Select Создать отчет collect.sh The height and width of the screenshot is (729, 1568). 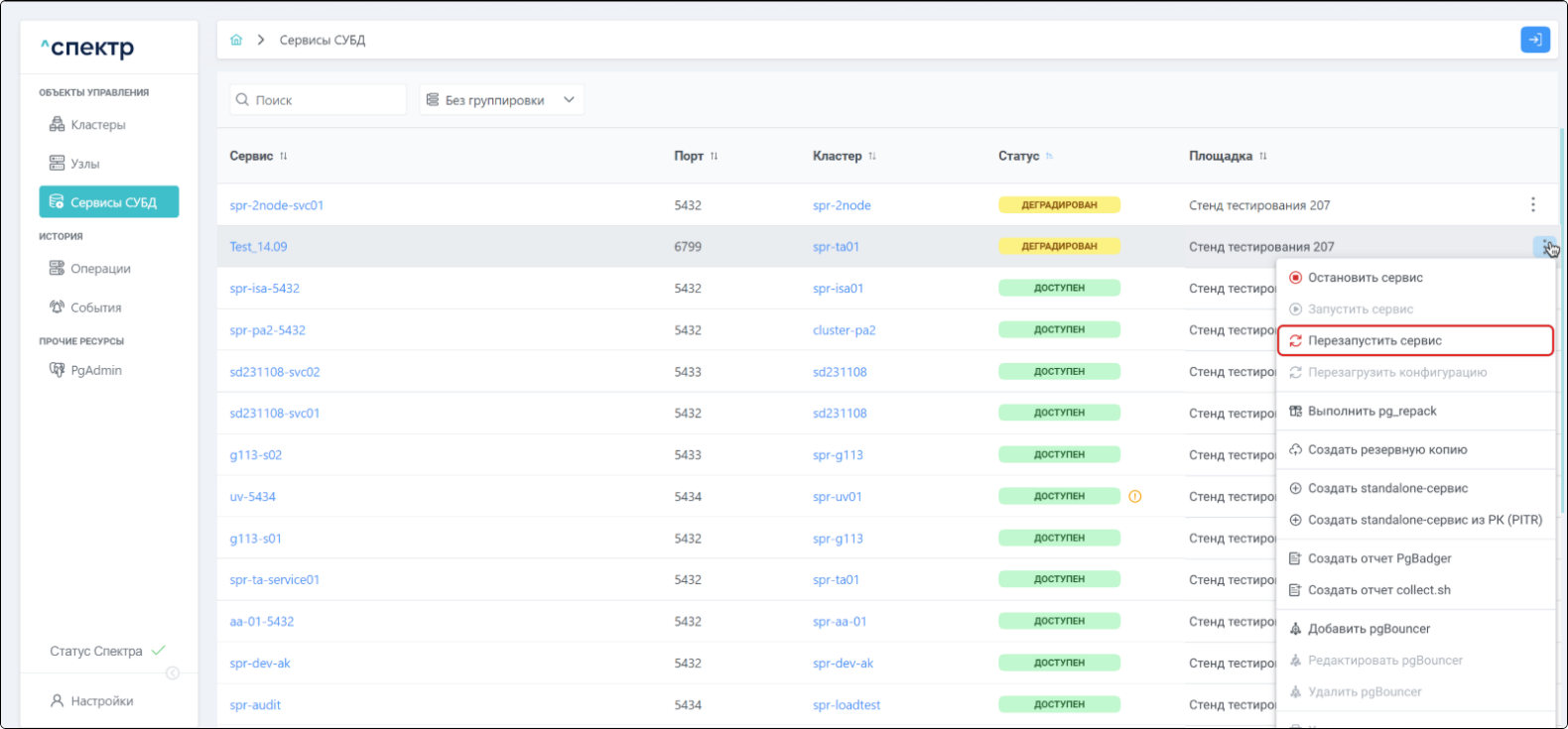click(1415, 590)
